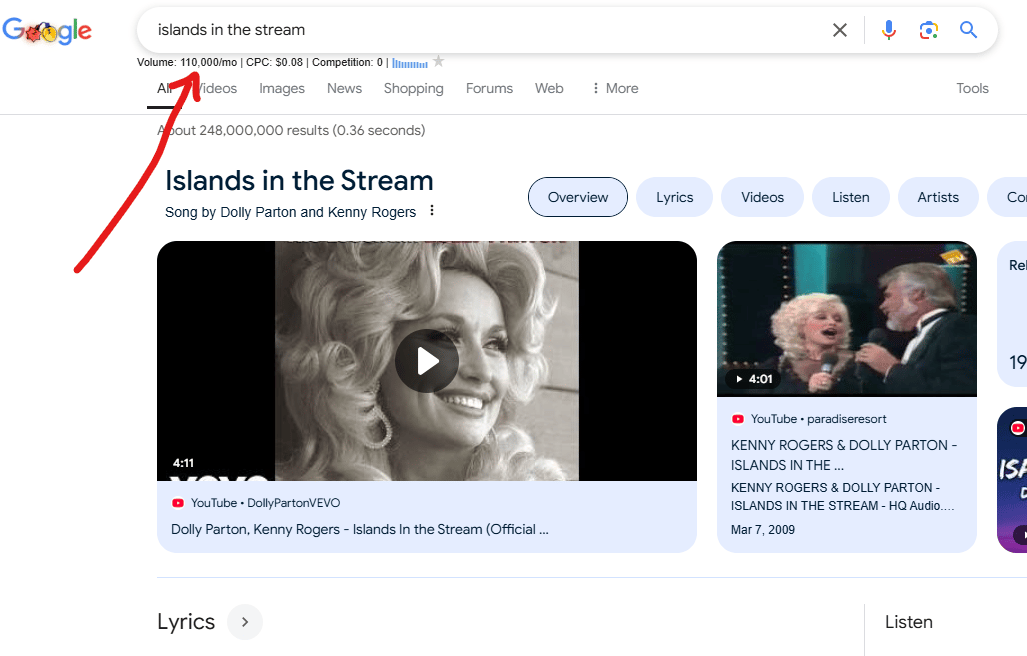Click the 'Volume: 110,000/mo' keyword stat
This screenshot has width=1027, height=656.
point(187,62)
